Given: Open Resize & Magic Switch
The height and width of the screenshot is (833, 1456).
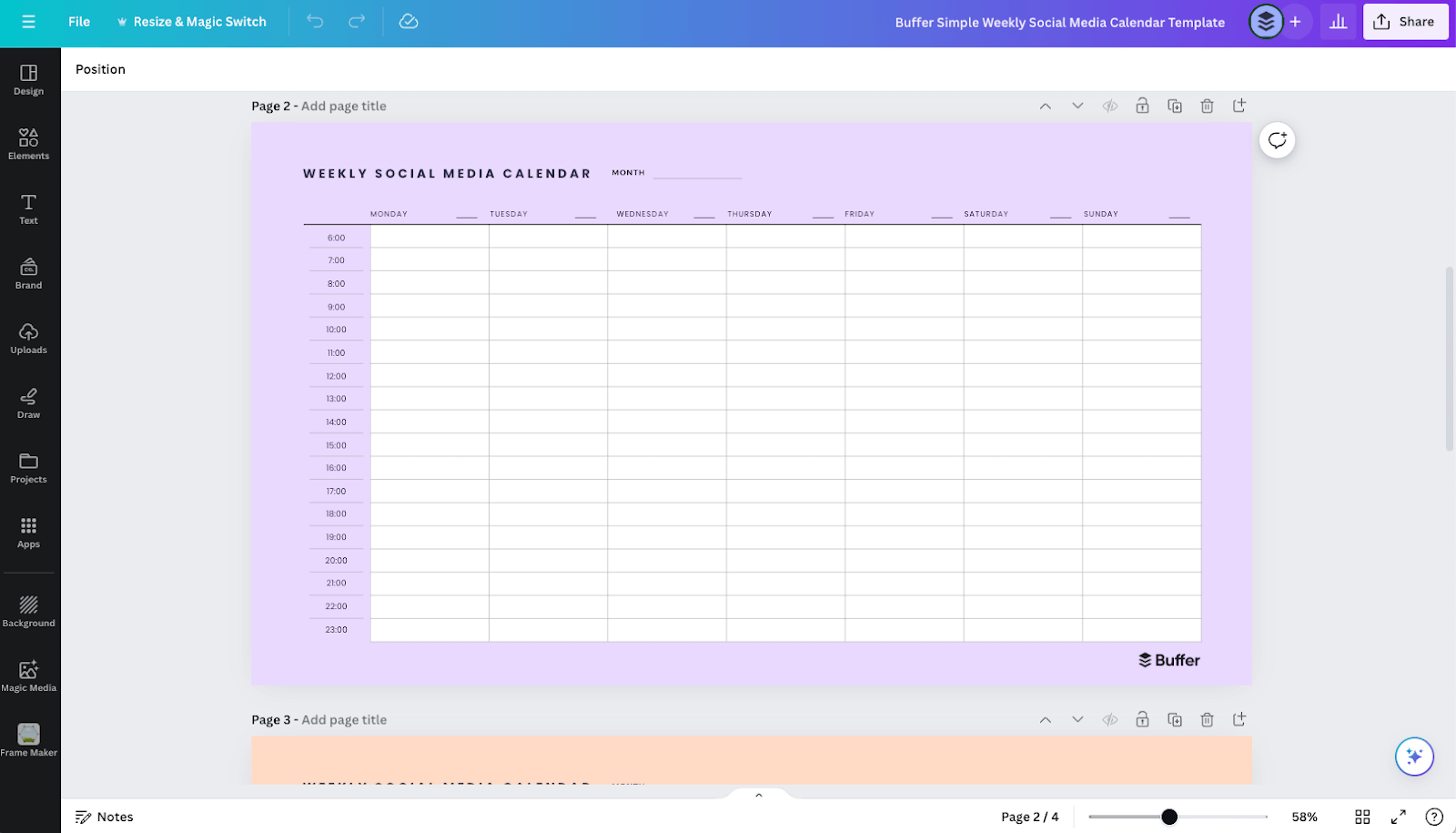Looking at the screenshot, I should point(192,22).
